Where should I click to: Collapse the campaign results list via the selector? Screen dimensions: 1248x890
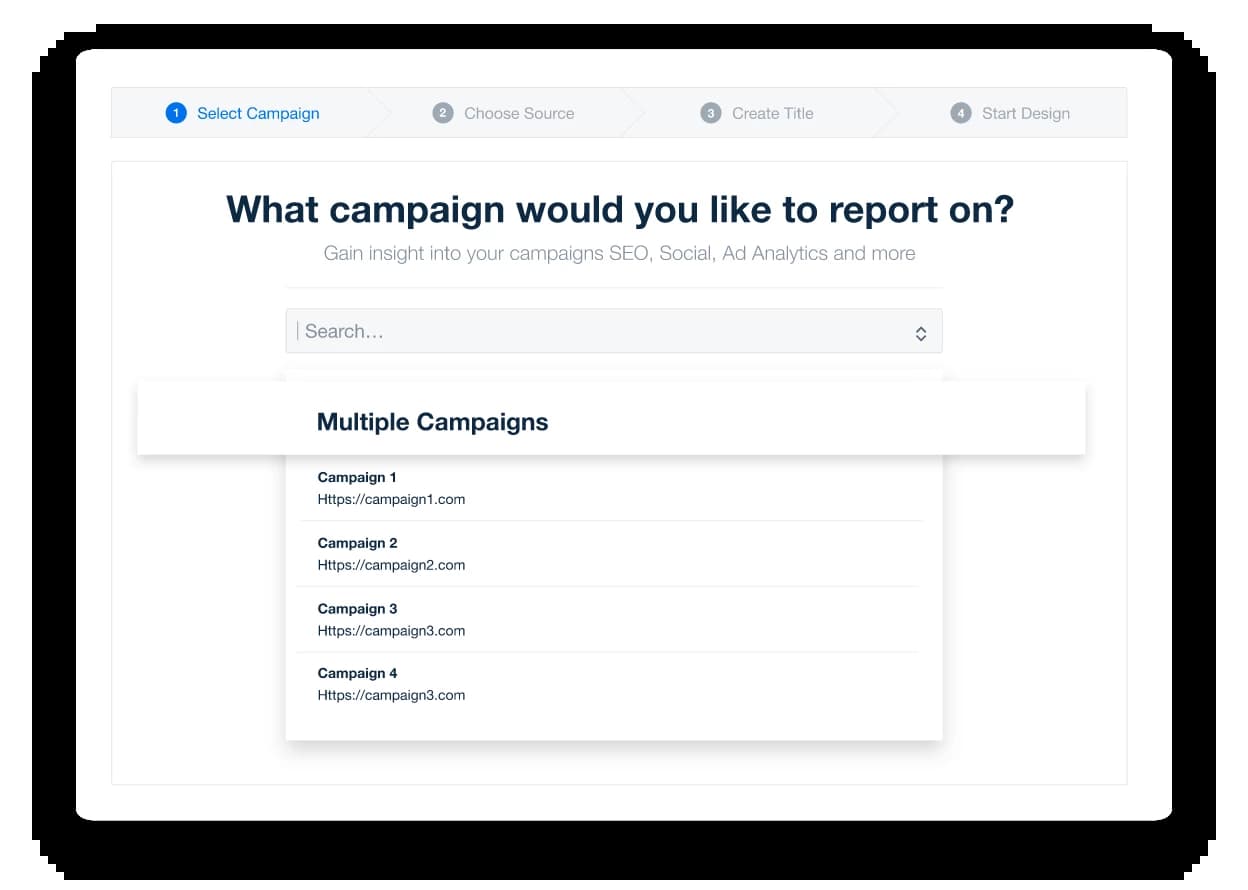coord(921,331)
